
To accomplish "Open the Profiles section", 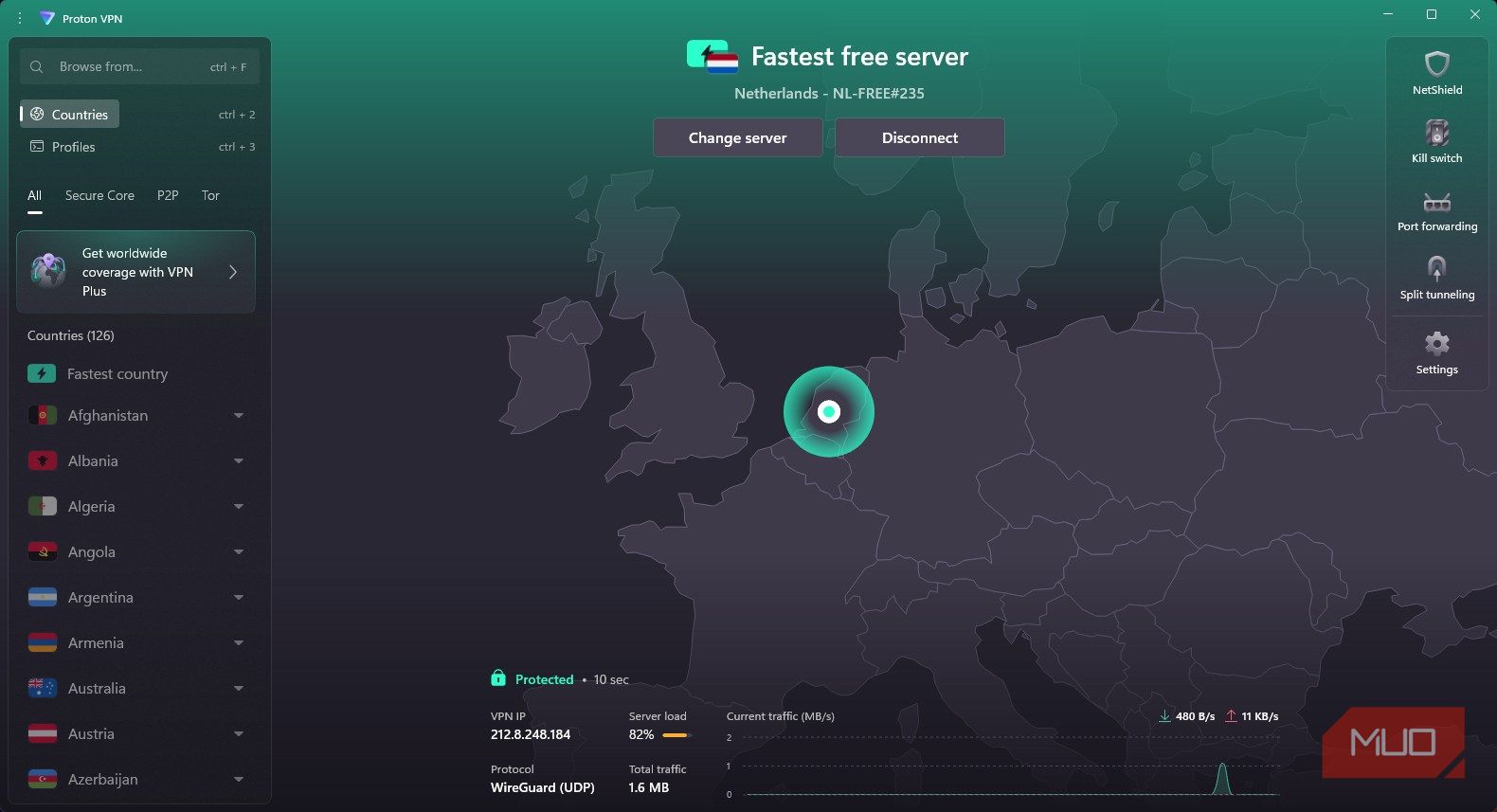I will [138, 147].
